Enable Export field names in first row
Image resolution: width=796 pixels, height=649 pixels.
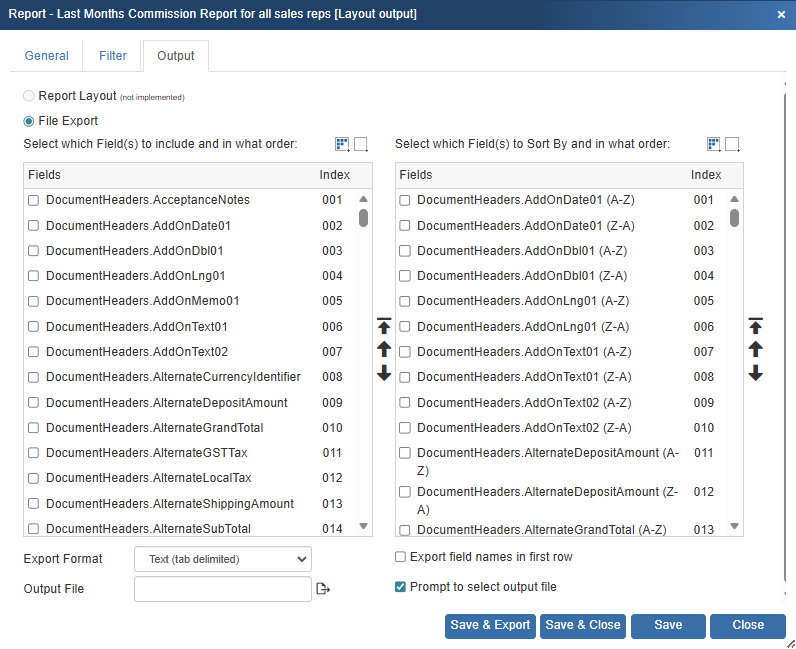coord(401,557)
